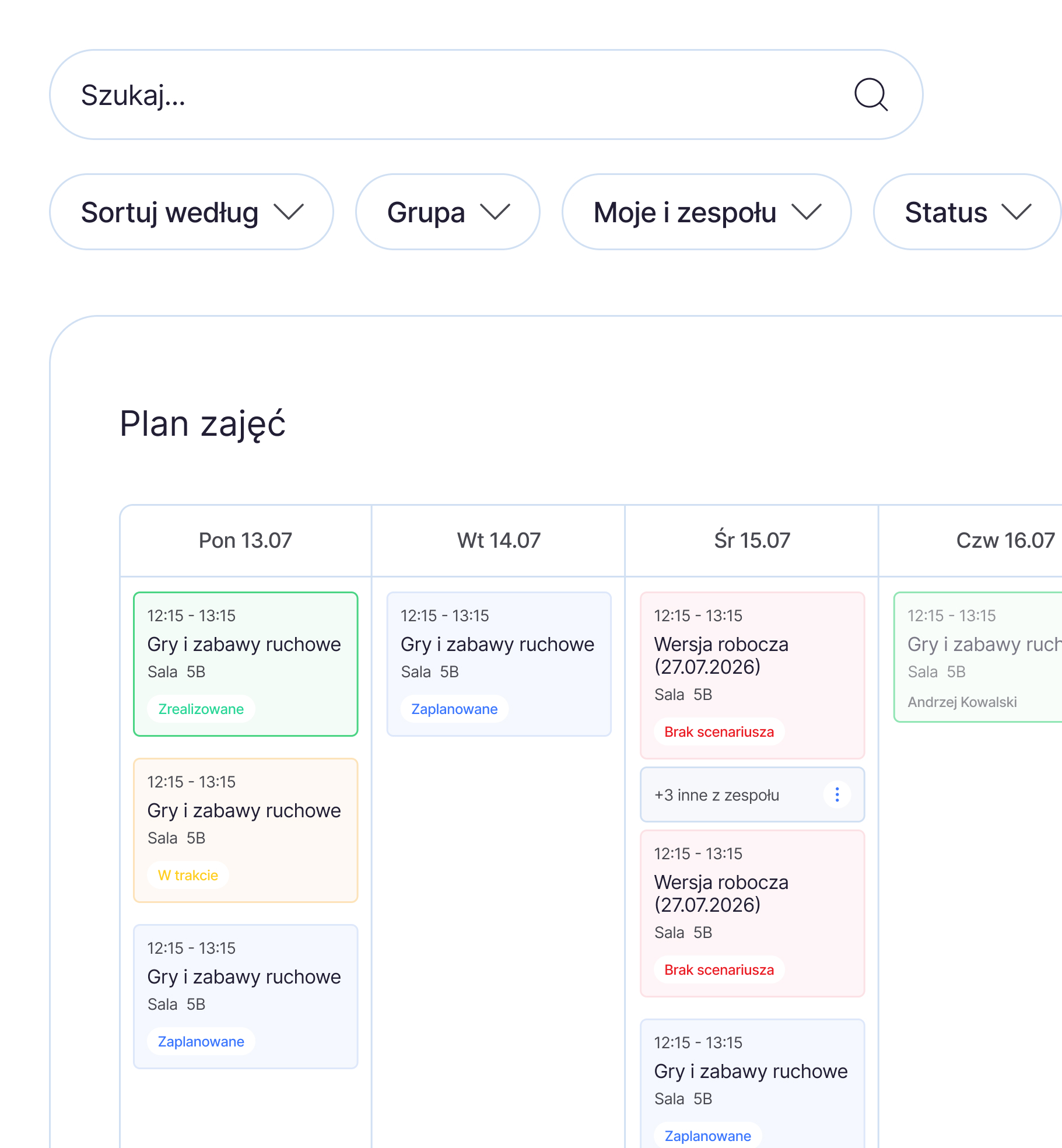The height and width of the screenshot is (1148, 1062).
Task: Open the first Wersja robocza card on Wednesday
Action: (752, 675)
